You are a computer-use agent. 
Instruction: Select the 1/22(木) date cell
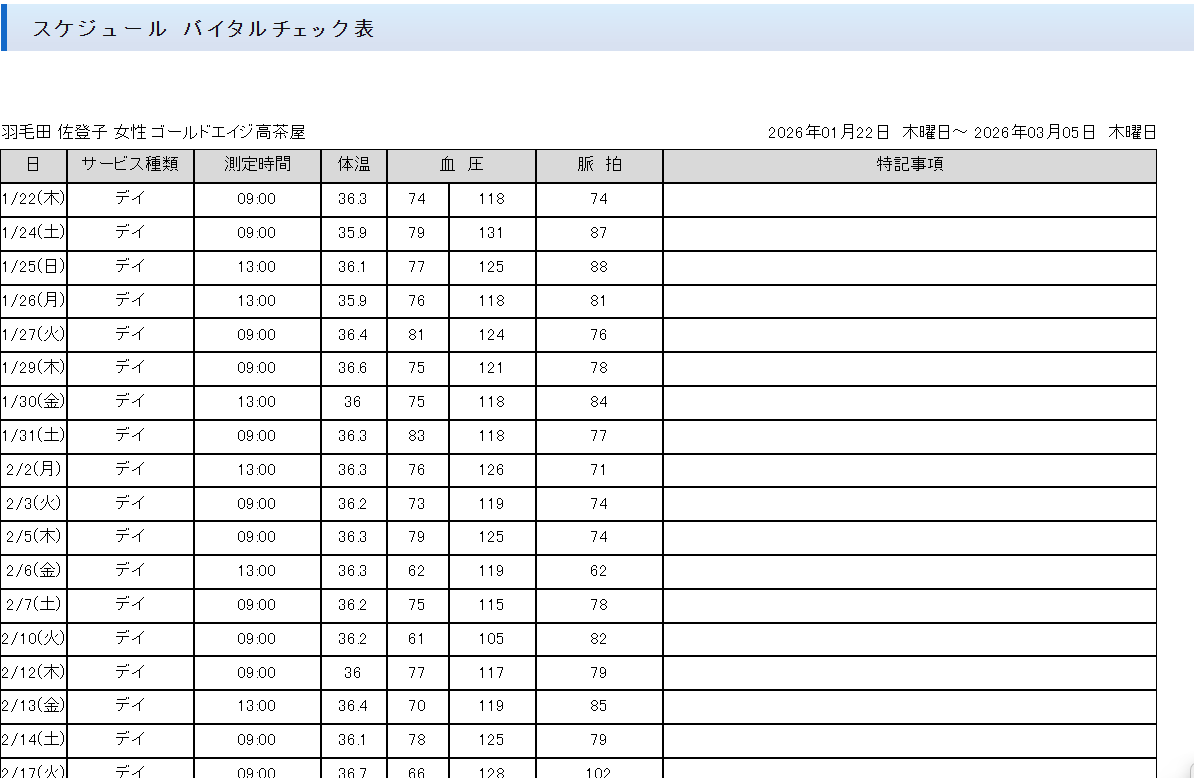(x=33, y=199)
